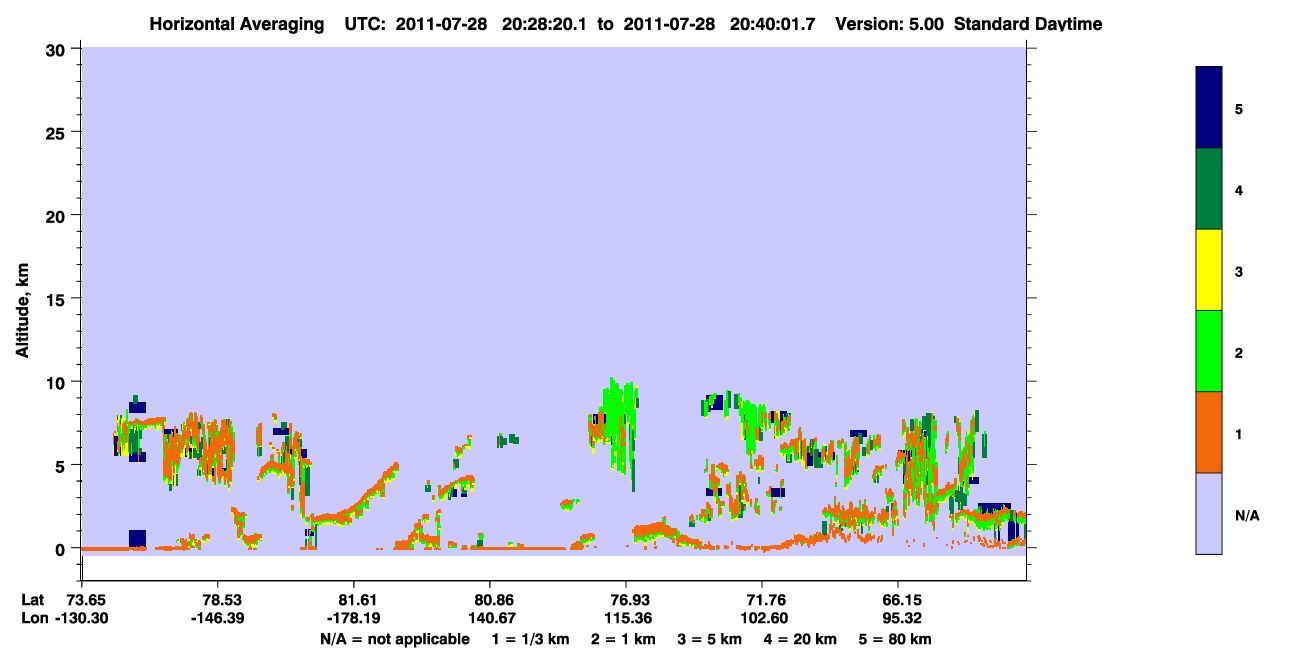Viewport: 1300px width, 667px height.
Task: Click the longitude value -146.39
Action: point(218,618)
